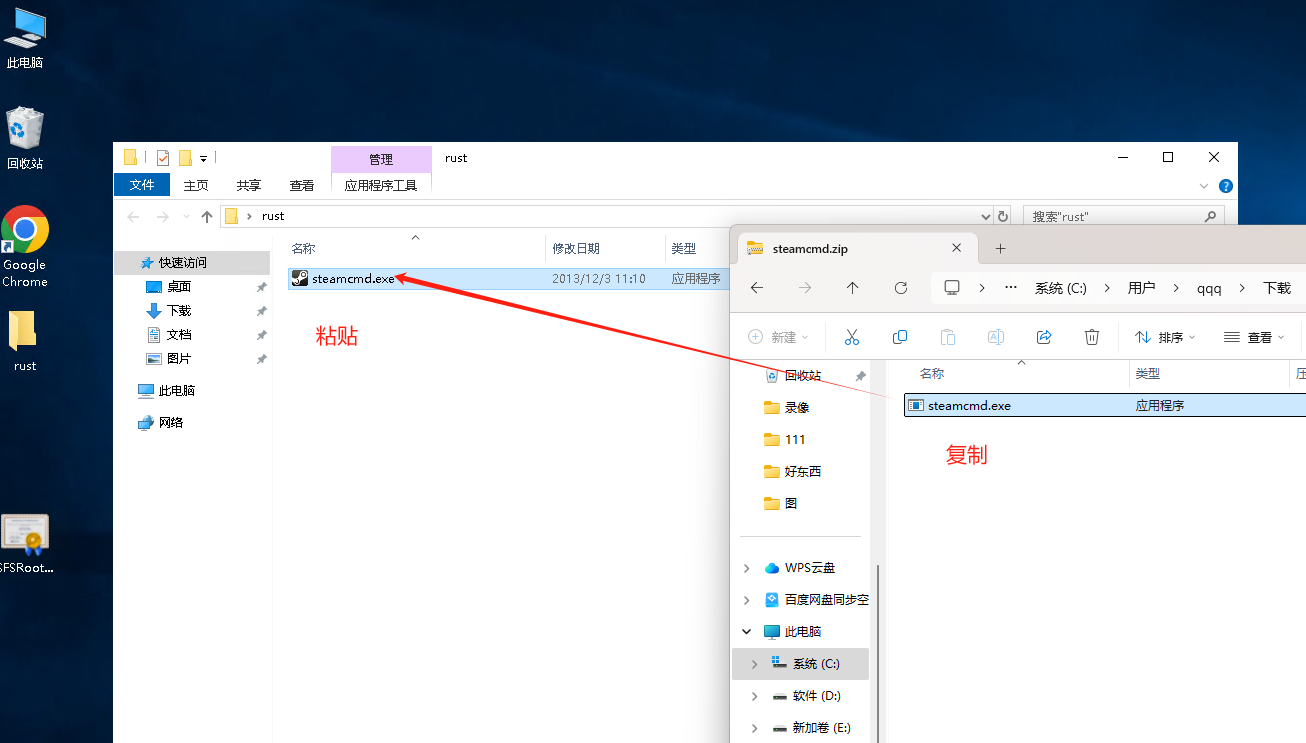Click the Cut scissors icon

tap(852, 337)
